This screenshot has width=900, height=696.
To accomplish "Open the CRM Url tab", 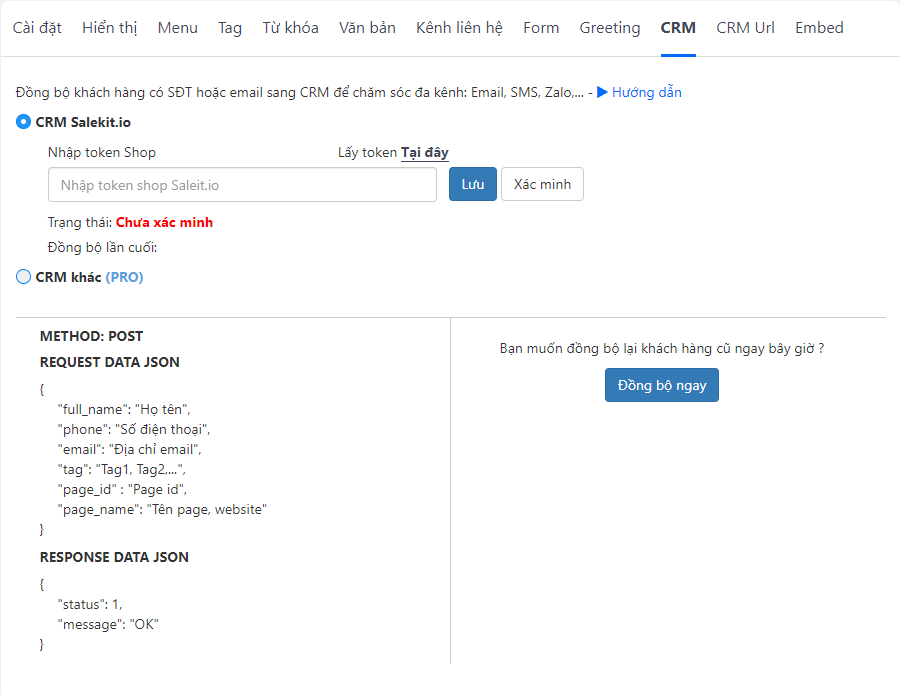I will [745, 28].
